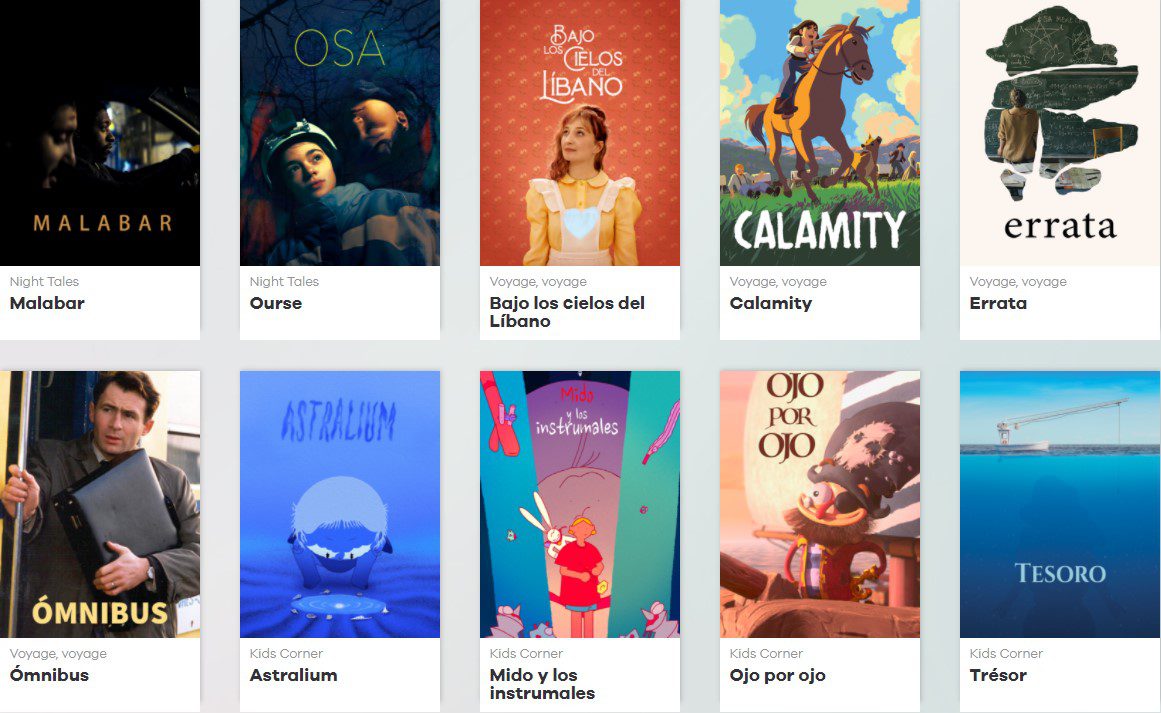Open the errata film poster

click(1060, 133)
